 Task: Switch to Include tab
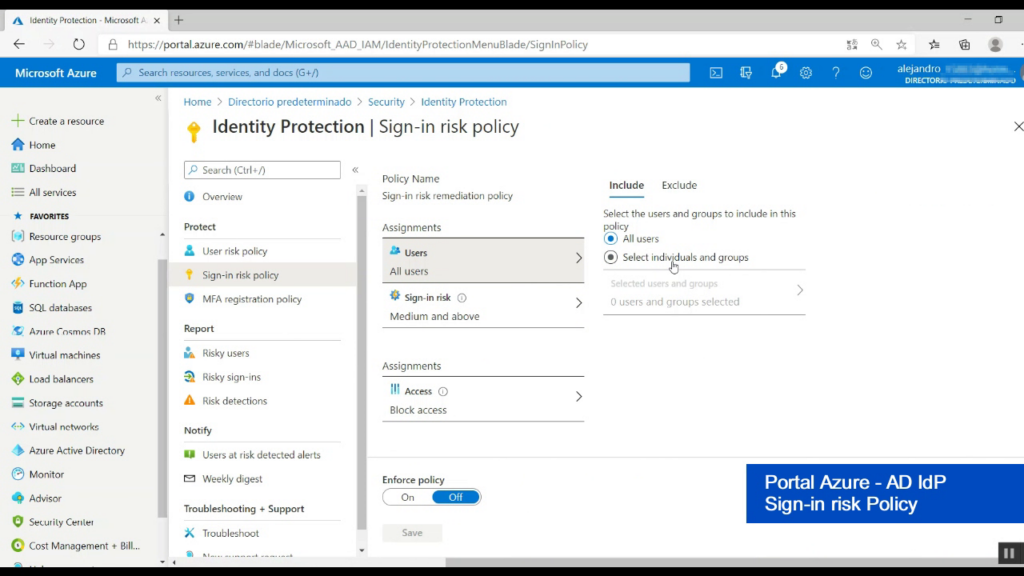pos(626,185)
